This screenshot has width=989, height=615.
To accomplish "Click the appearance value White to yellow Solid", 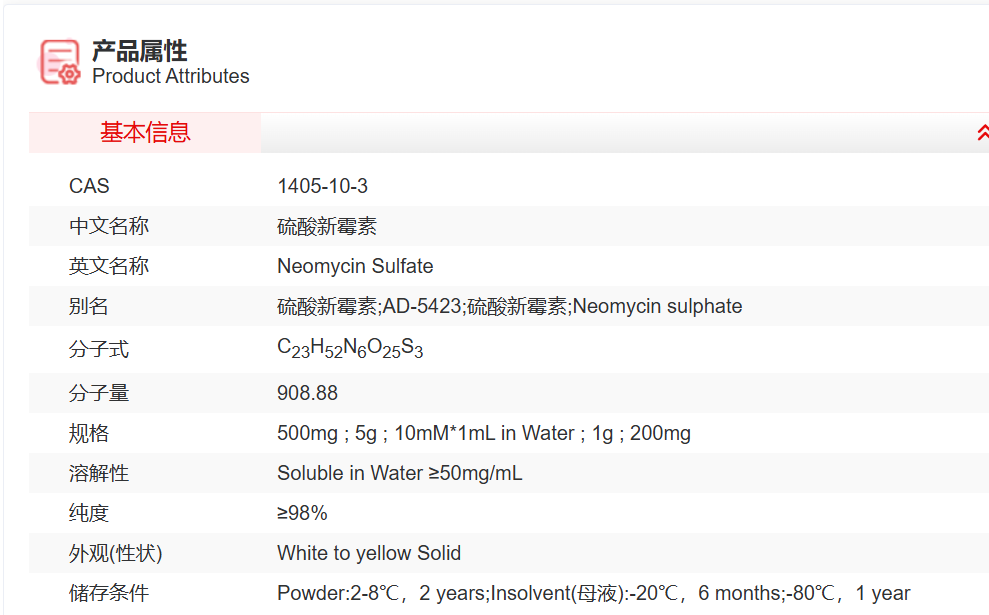I will [369, 554].
